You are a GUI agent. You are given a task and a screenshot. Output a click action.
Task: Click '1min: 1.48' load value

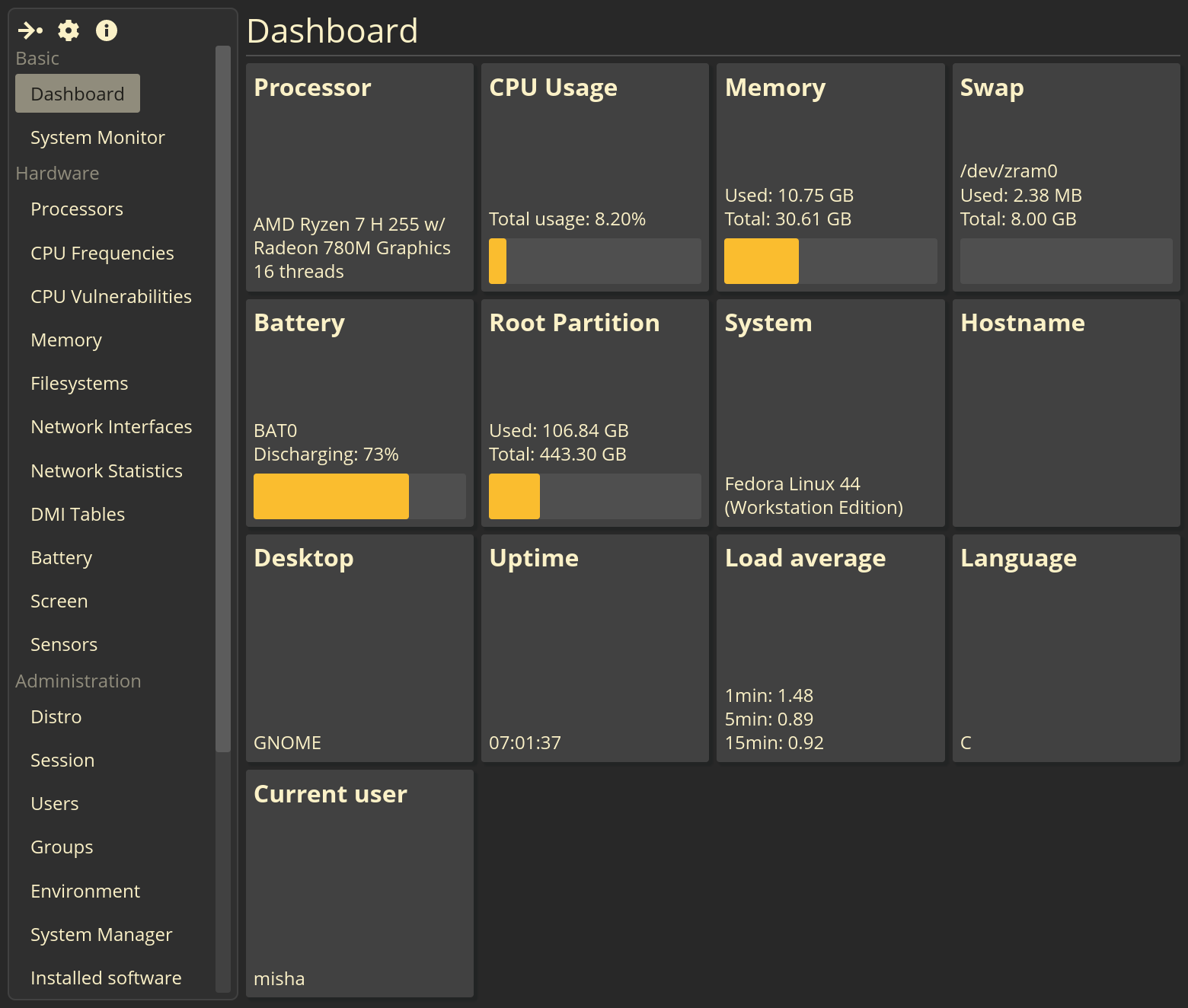coord(768,696)
